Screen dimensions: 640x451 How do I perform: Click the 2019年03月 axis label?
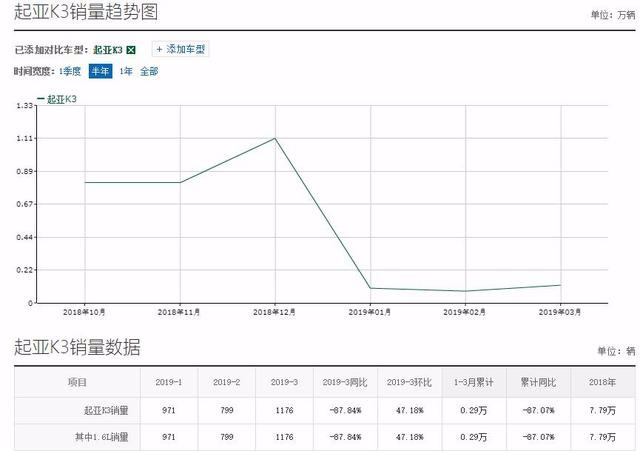560,312
